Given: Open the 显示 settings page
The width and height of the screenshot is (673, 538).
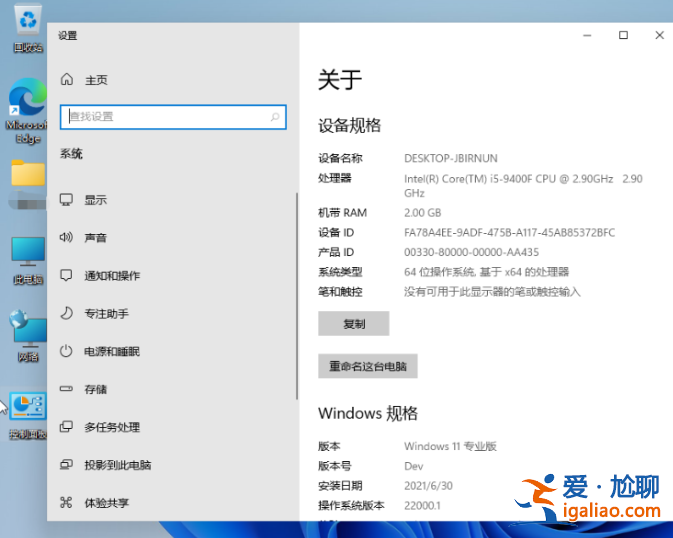Looking at the screenshot, I should (x=96, y=200).
